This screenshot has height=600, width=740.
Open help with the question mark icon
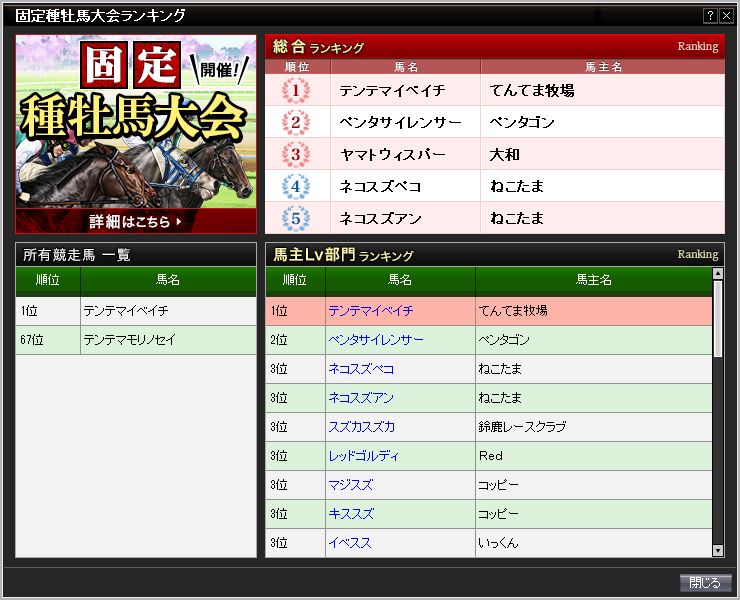tap(710, 16)
